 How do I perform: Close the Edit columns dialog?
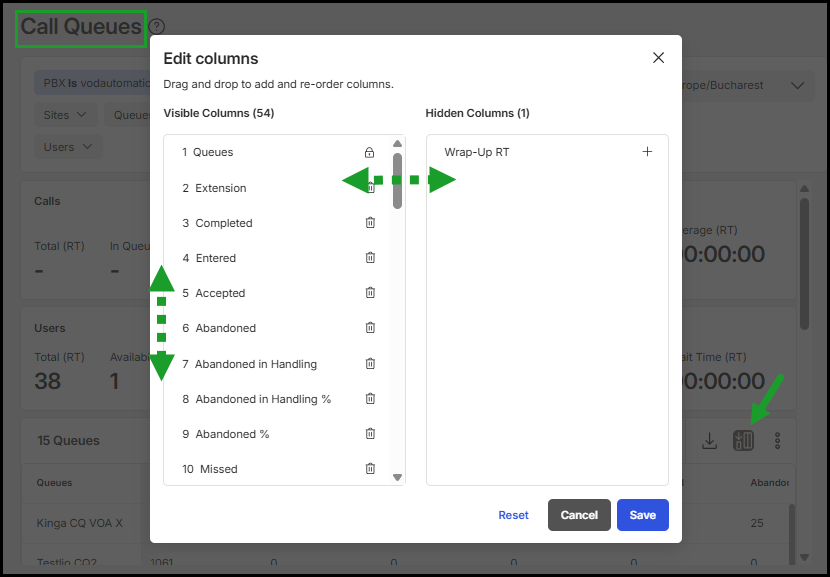pyautogui.click(x=658, y=58)
